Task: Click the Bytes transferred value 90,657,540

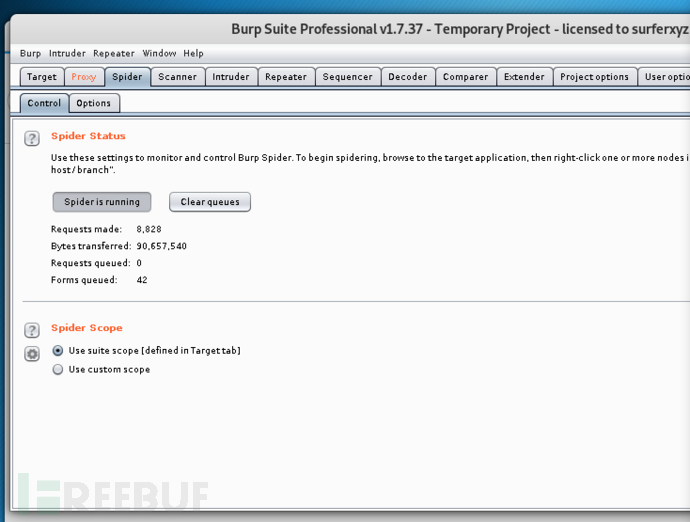Action: pyautogui.click(x=161, y=246)
